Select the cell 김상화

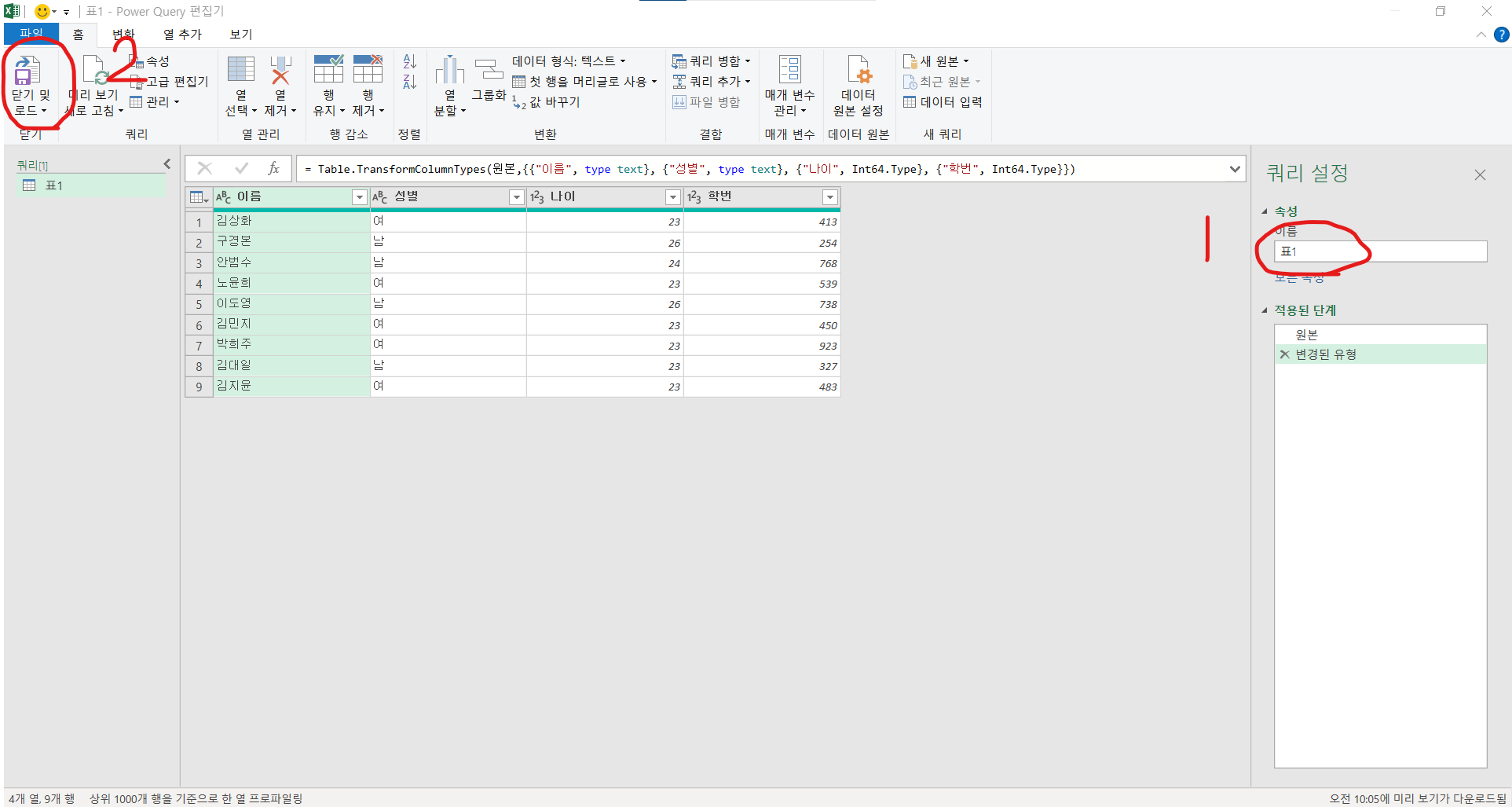click(x=291, y=222)
